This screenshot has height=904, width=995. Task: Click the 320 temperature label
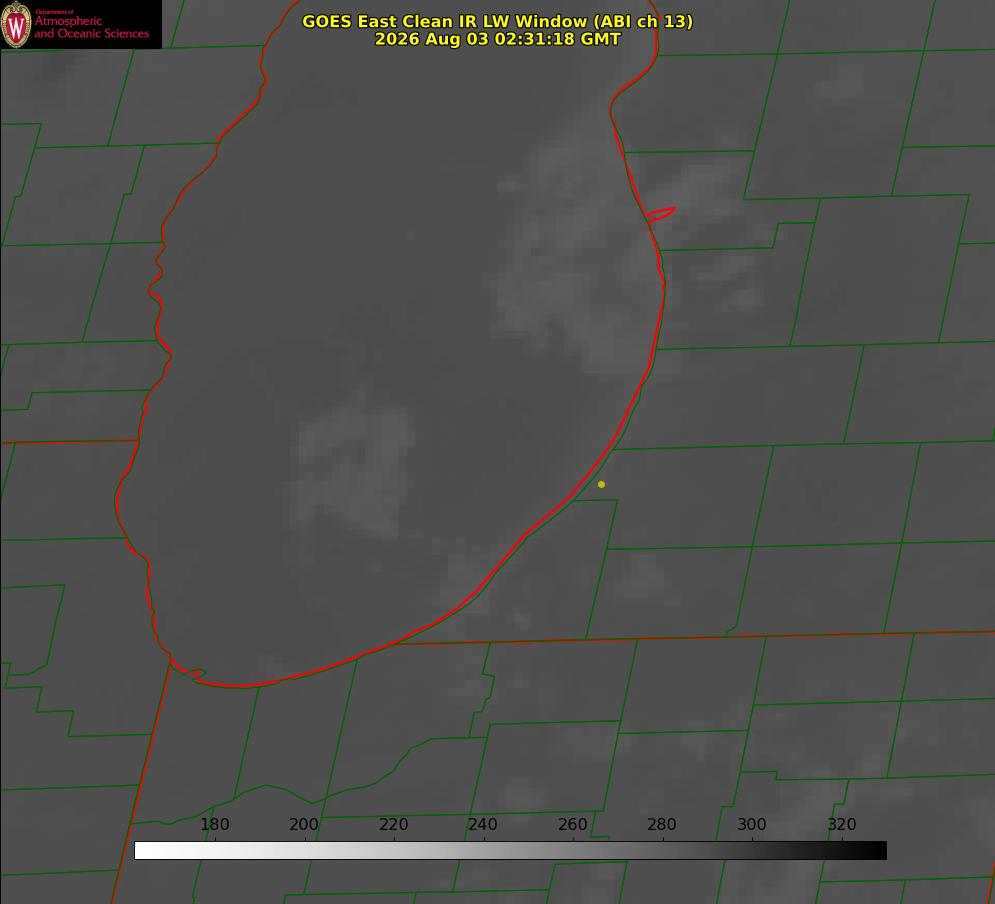click(x=842, y=824)
